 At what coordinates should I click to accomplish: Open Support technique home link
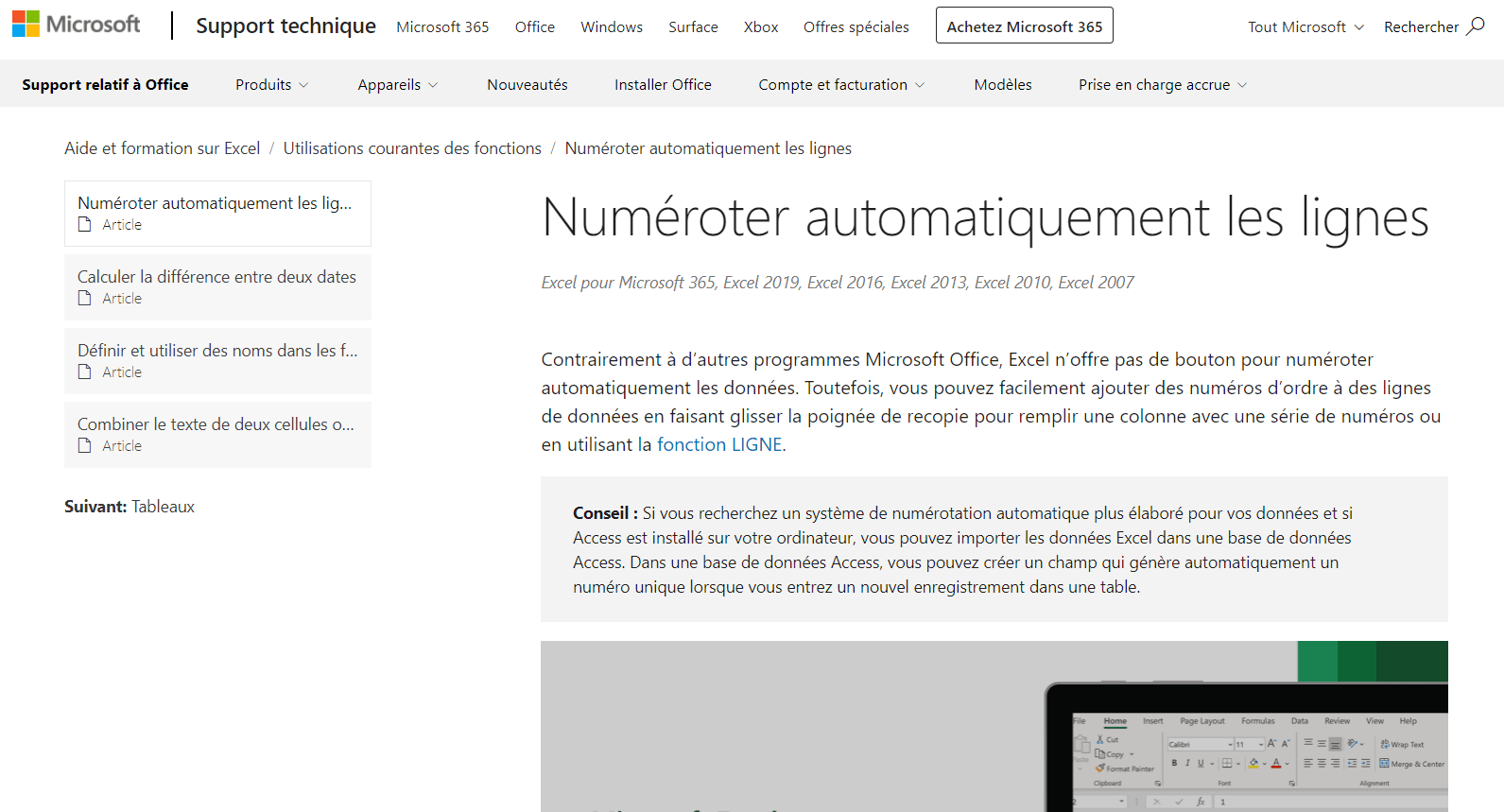(285, 26)
